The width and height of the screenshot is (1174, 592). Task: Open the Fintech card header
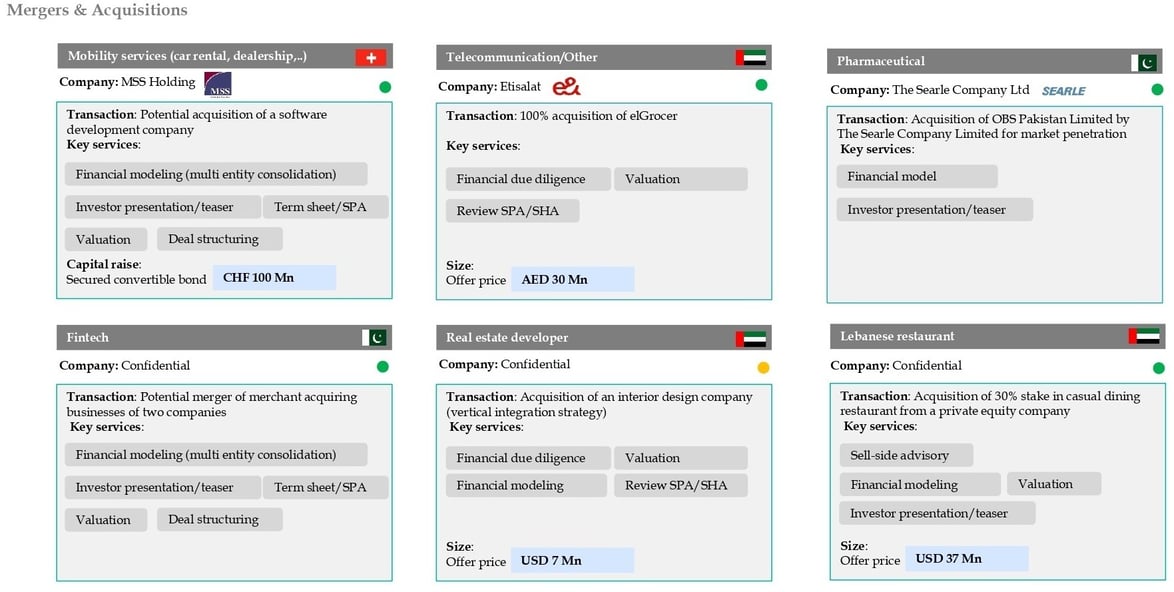point(225,338)
